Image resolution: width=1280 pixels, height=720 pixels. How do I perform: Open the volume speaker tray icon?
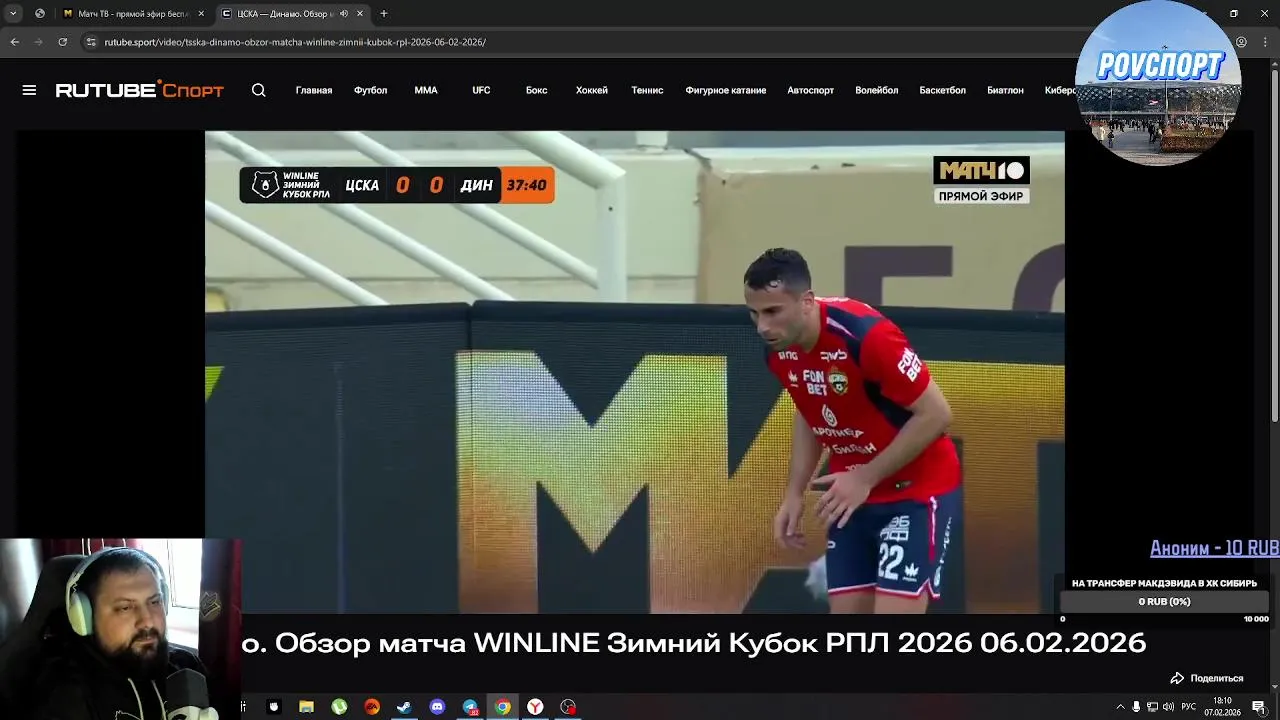tap(1168, 707)
